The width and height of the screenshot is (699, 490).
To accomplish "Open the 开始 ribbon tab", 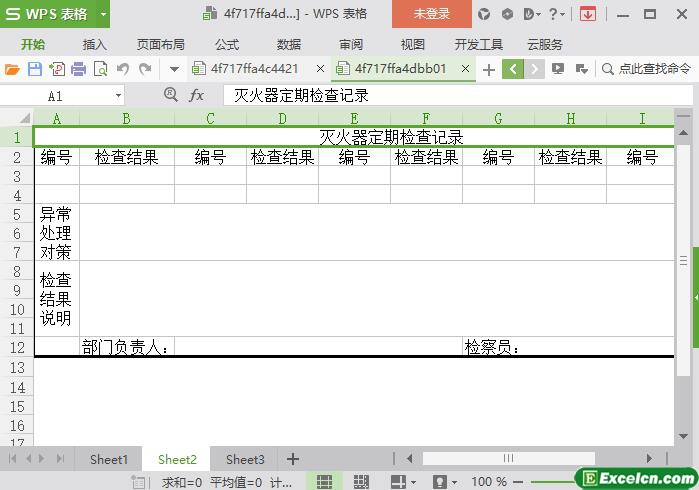I will [33, 45].
